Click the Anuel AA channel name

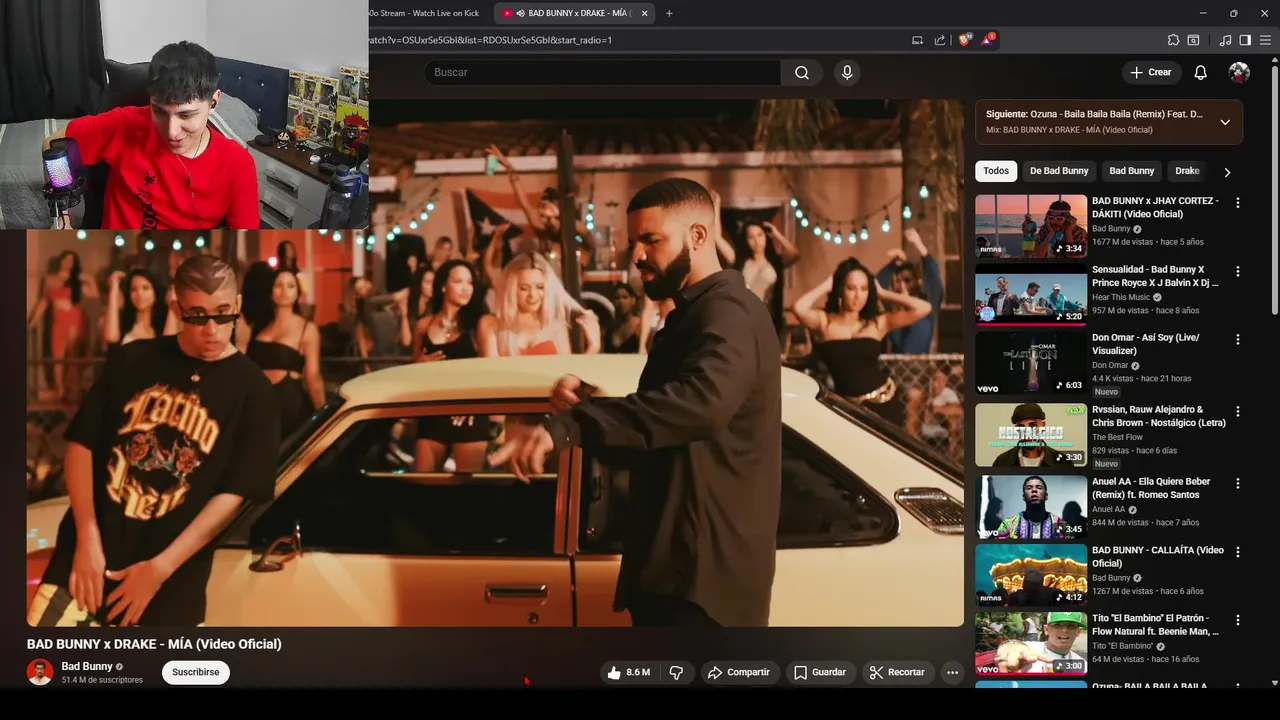[x=1108, y=509]
